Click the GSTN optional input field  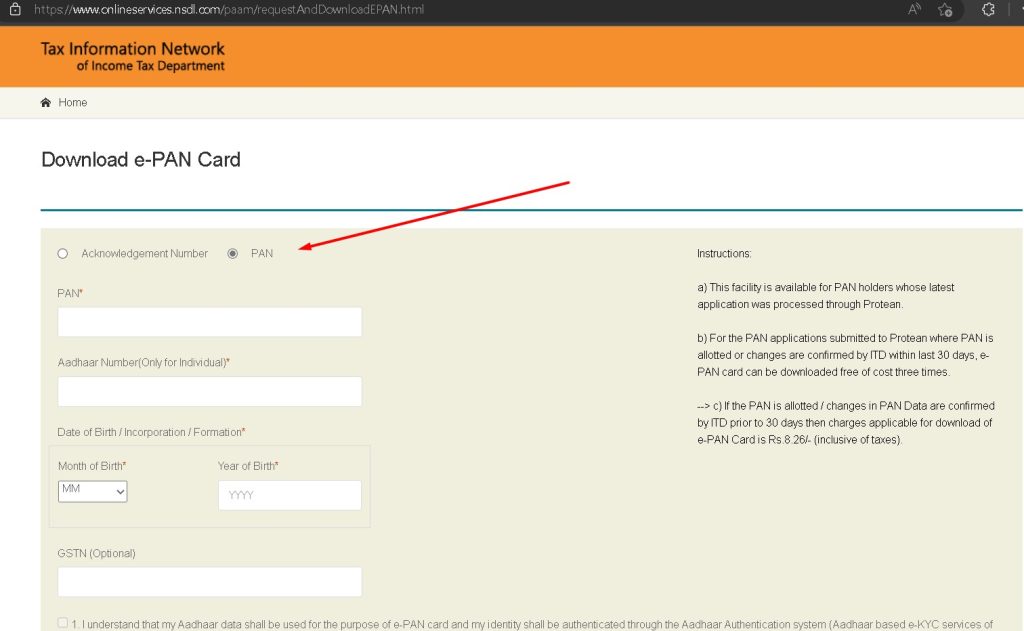point(209,581)
